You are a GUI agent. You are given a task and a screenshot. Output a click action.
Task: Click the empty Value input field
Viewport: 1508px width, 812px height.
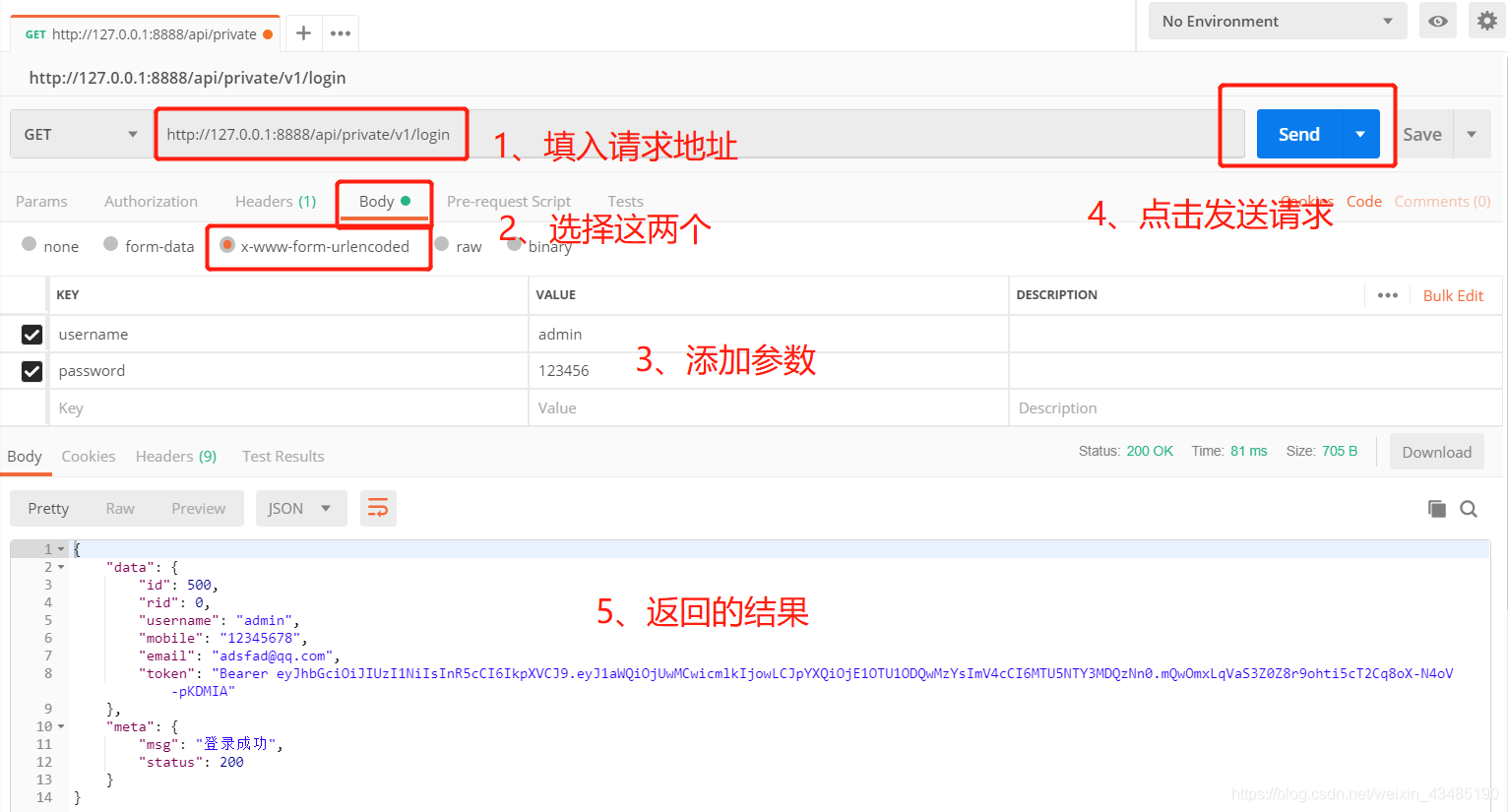769,407
